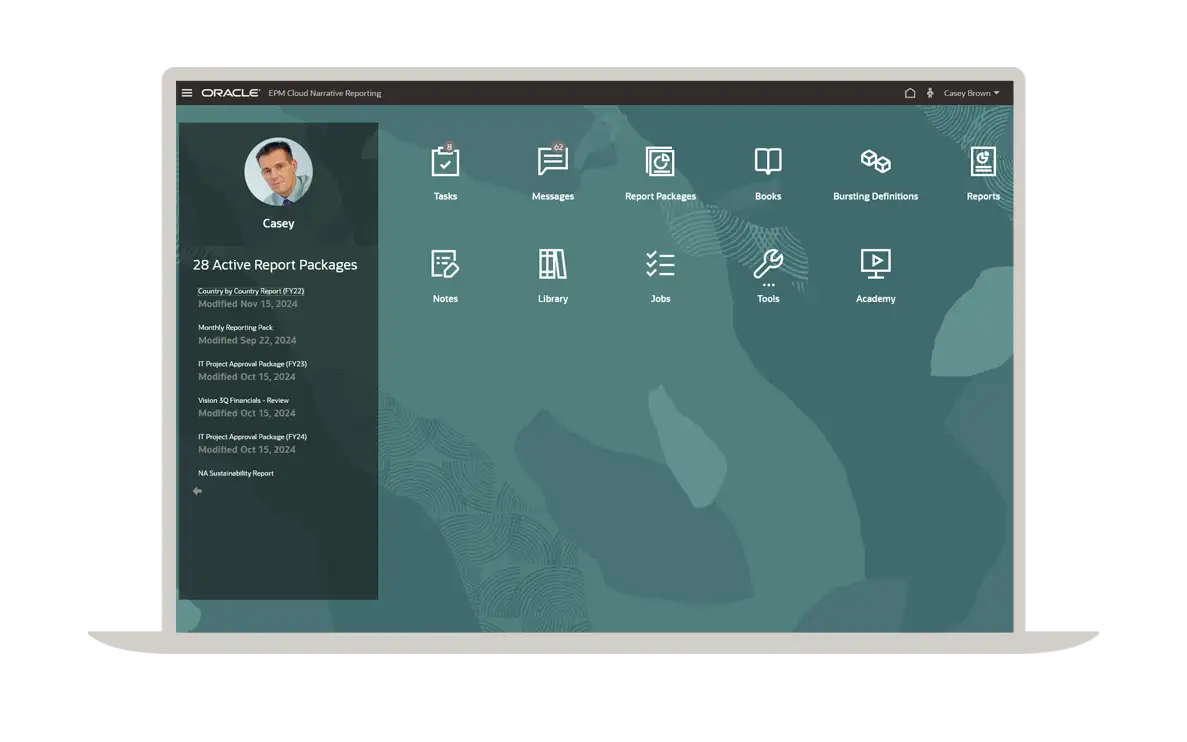Open Report Packages
Screen dimensions: 1187x742
[660, 162]
